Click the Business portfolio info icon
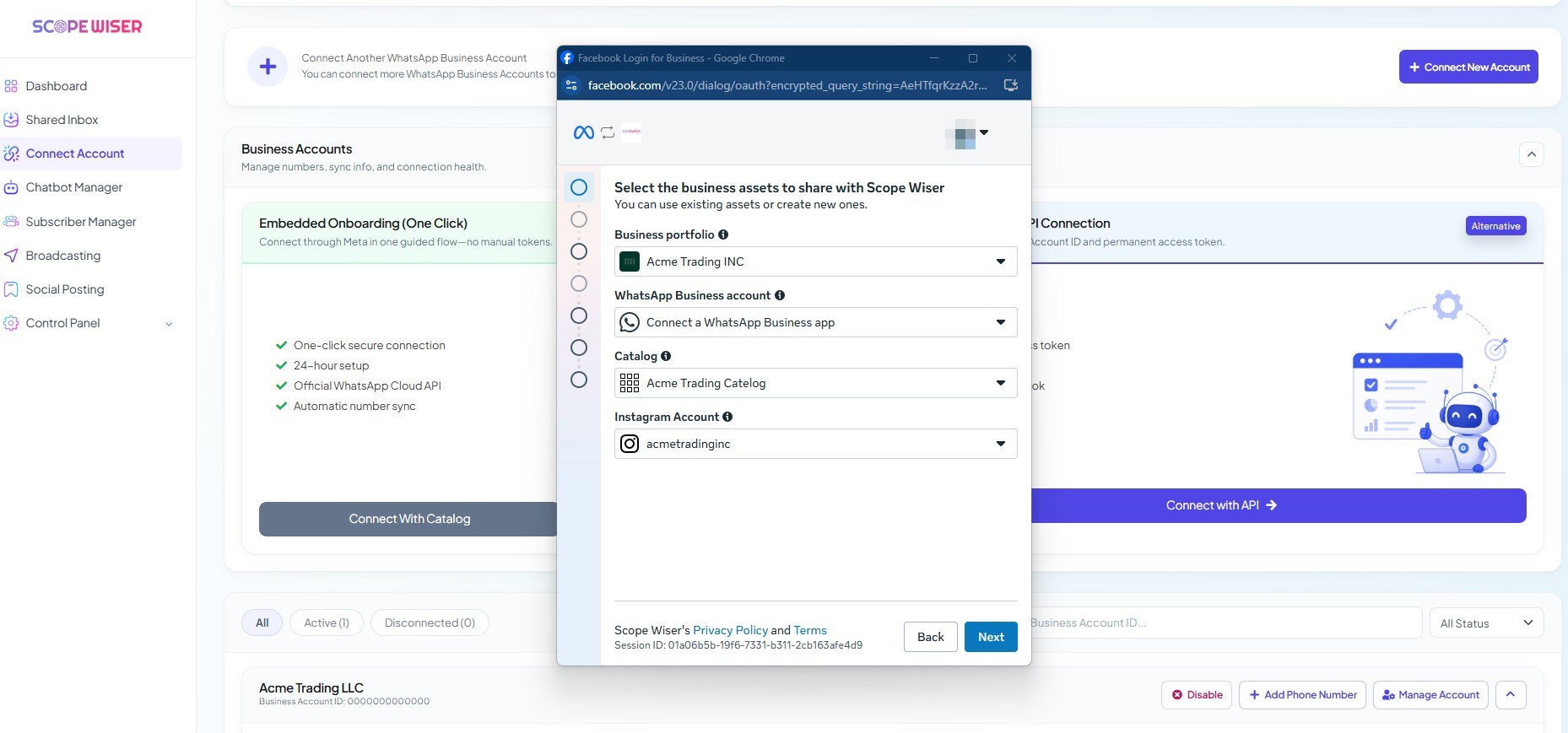 (x=723, y=234)
